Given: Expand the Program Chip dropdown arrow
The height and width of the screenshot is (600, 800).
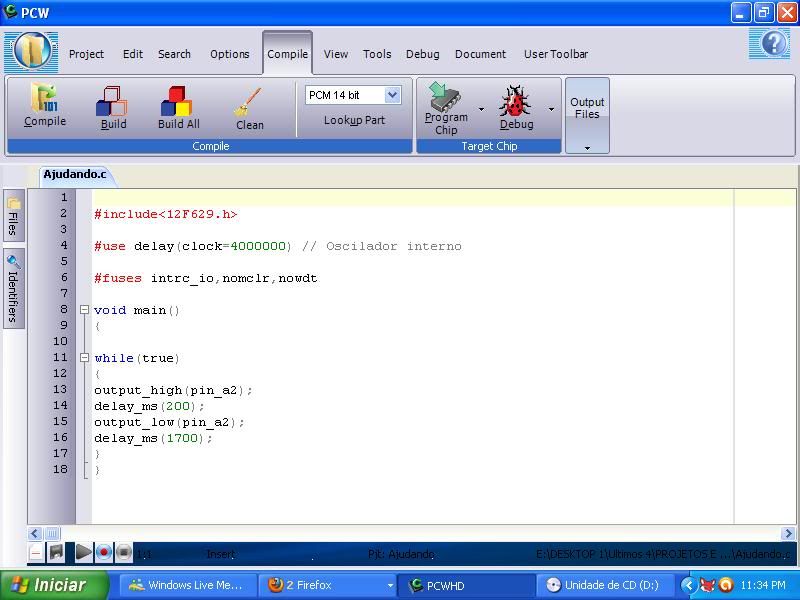Looking at the screenshot, I should click(481, 109).
